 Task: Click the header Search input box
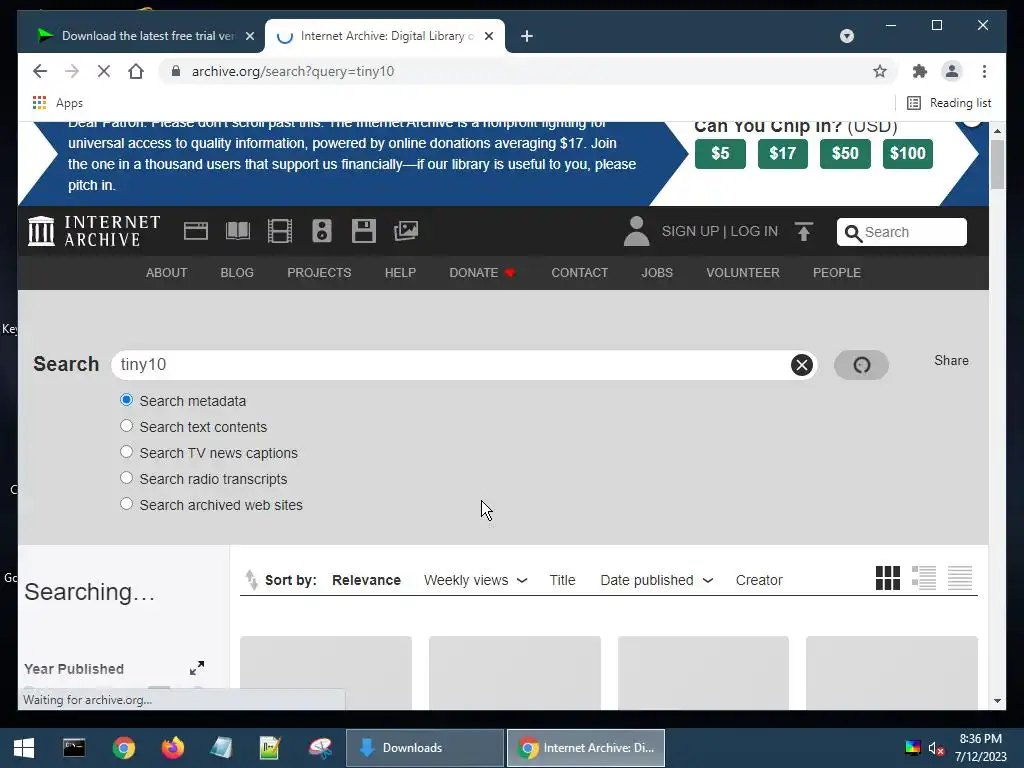click(902, 232)
